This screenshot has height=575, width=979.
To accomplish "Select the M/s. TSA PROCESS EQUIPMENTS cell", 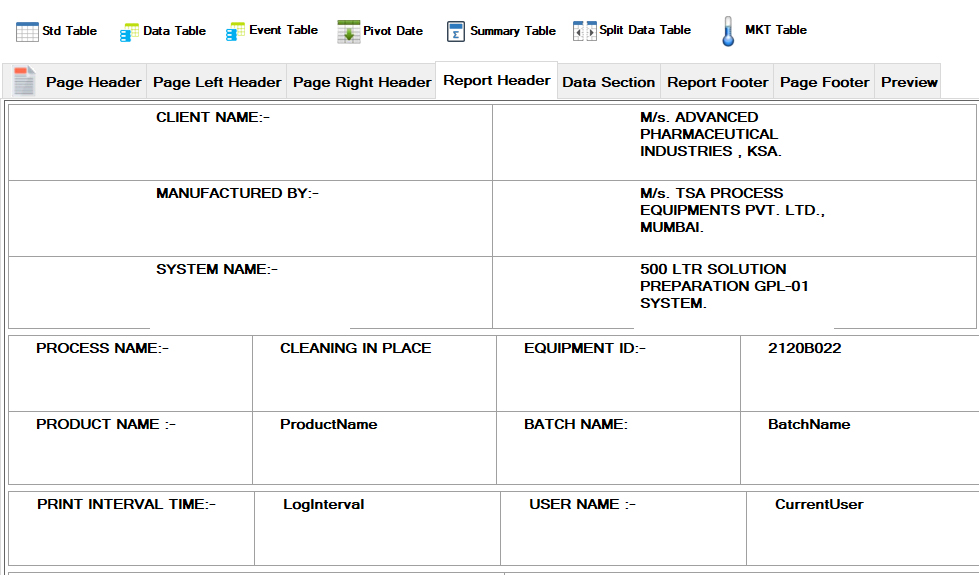I will point(734,219).
